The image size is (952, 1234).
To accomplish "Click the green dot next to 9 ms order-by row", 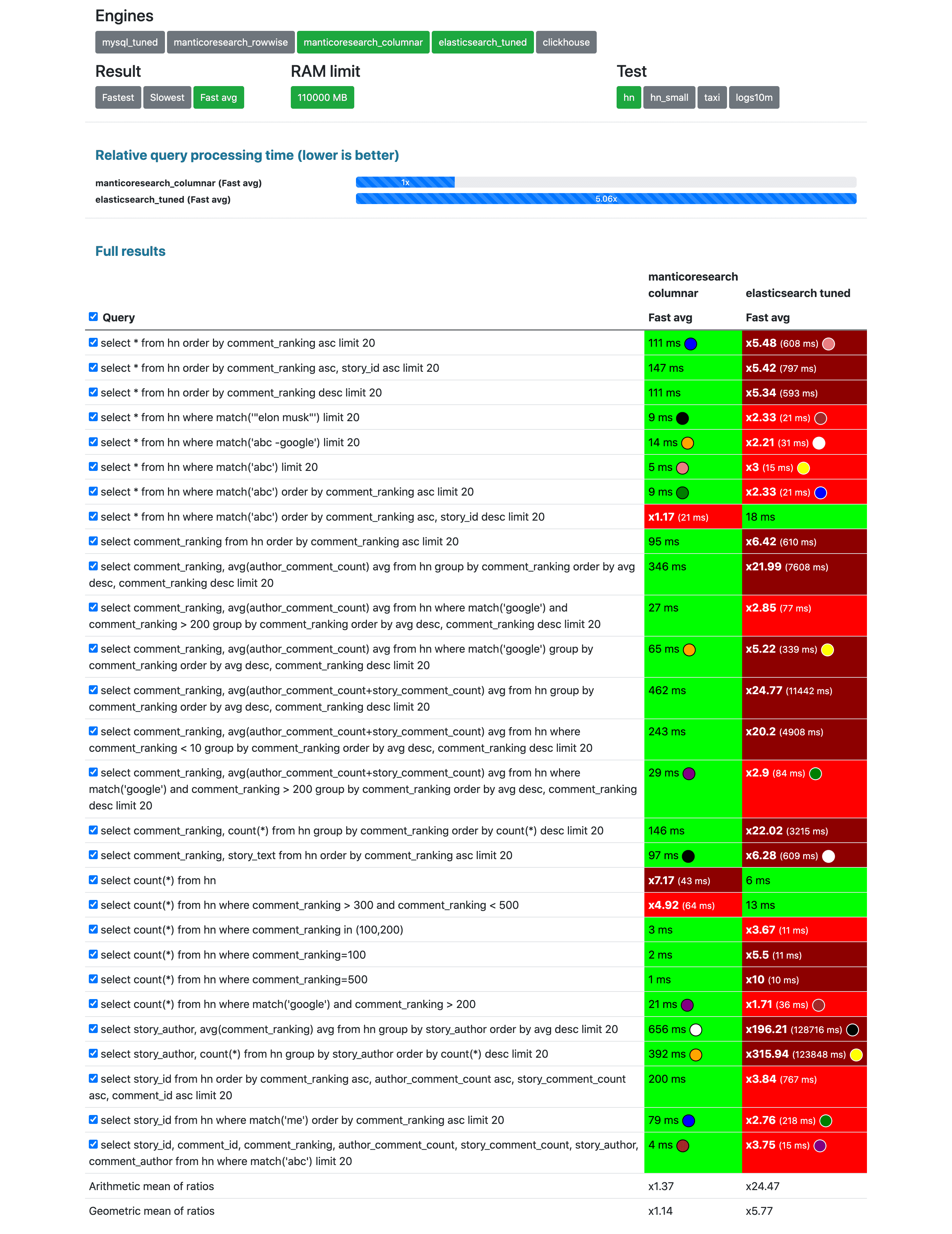I will point(682,493).
